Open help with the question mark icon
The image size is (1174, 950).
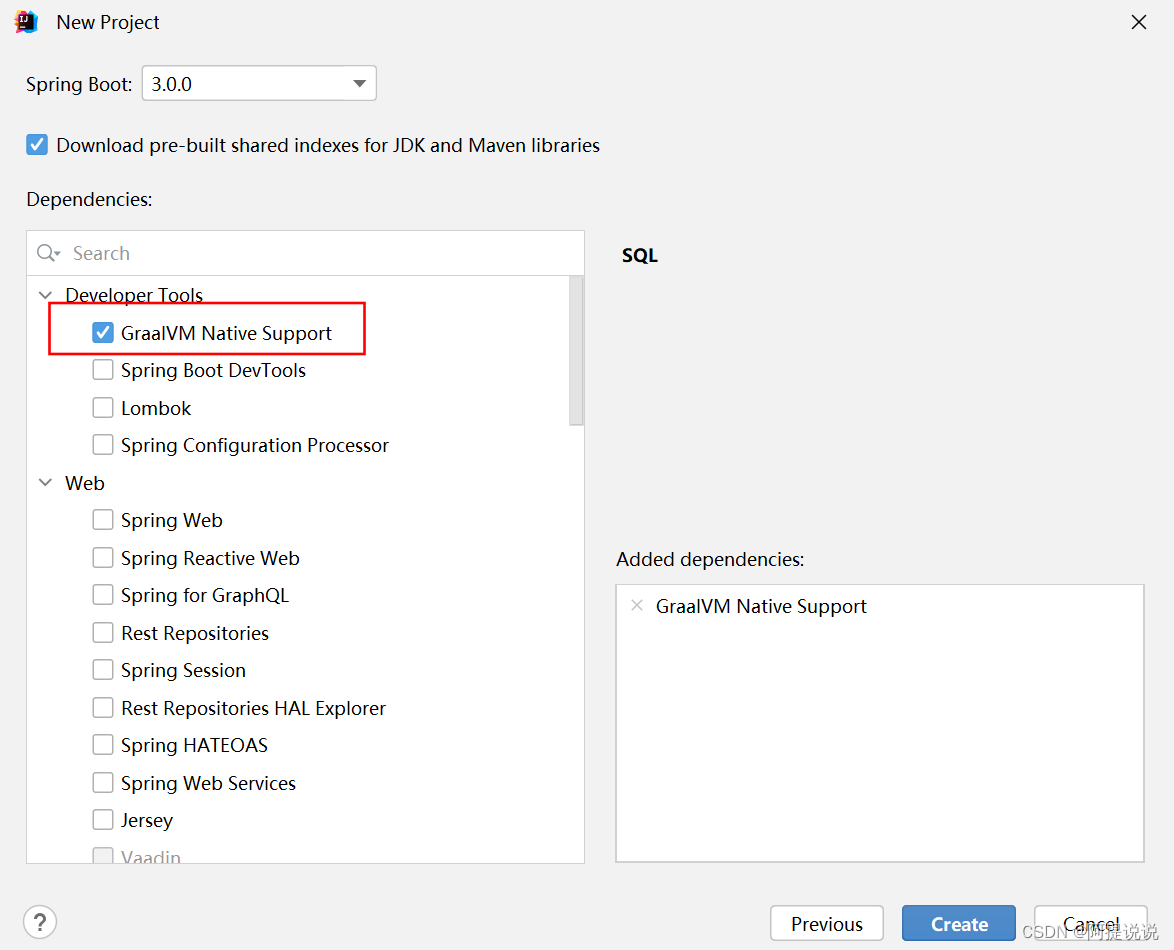click(40, 922)
